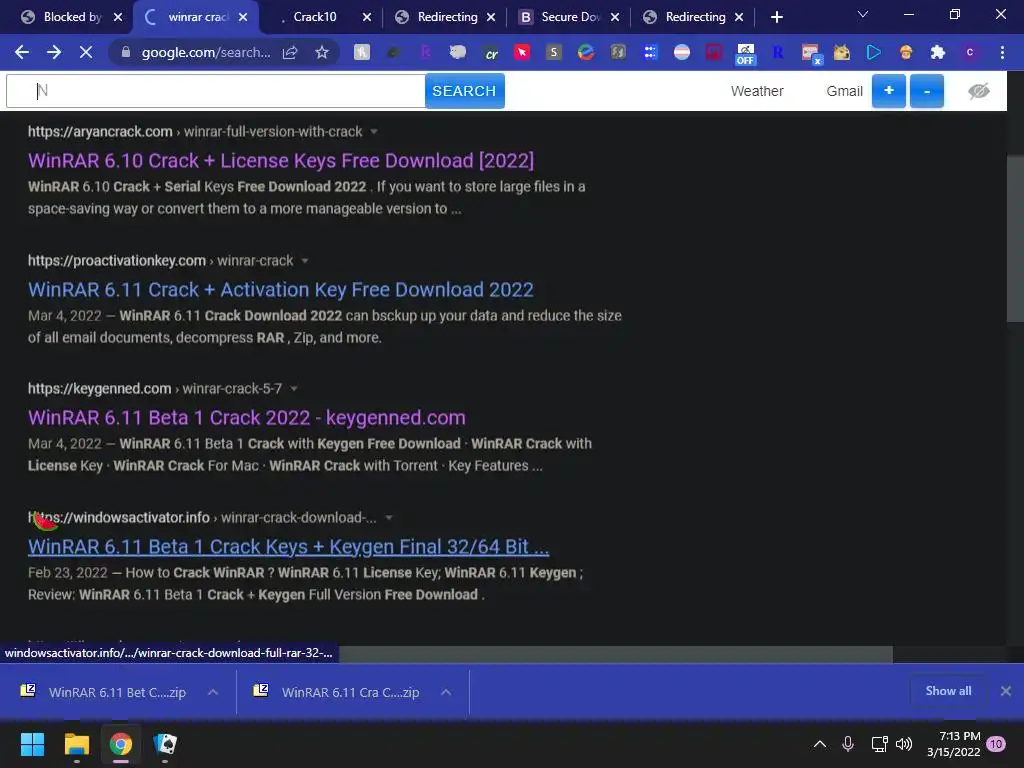Open the red cursor extension icon
This screenshot has width=1024, height=768.
point(522,52)
